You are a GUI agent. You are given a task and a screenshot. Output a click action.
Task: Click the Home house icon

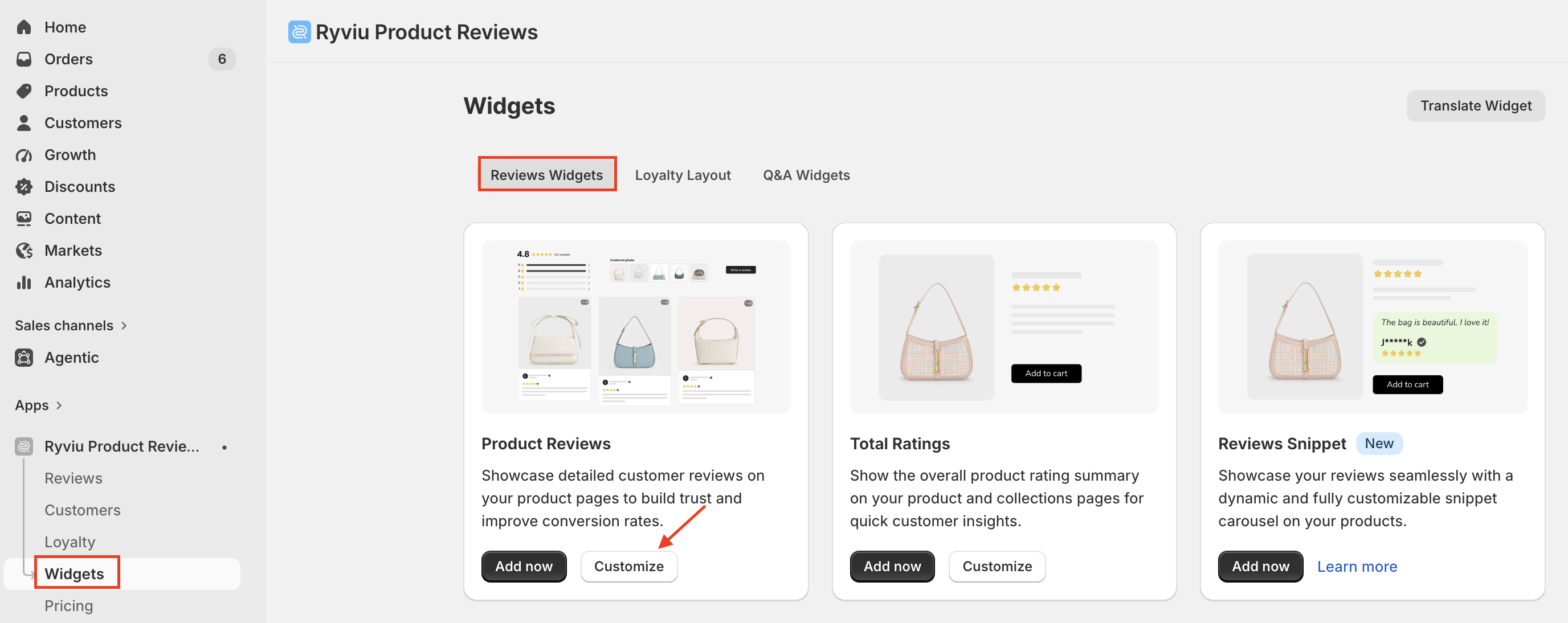tap(24, 27)
